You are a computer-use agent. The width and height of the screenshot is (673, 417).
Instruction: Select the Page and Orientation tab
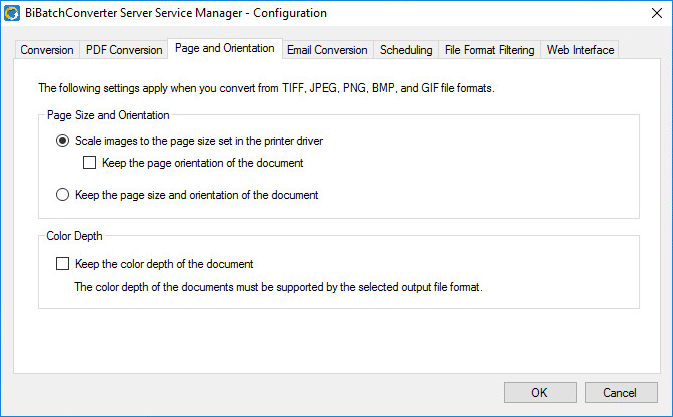point(224,48)
